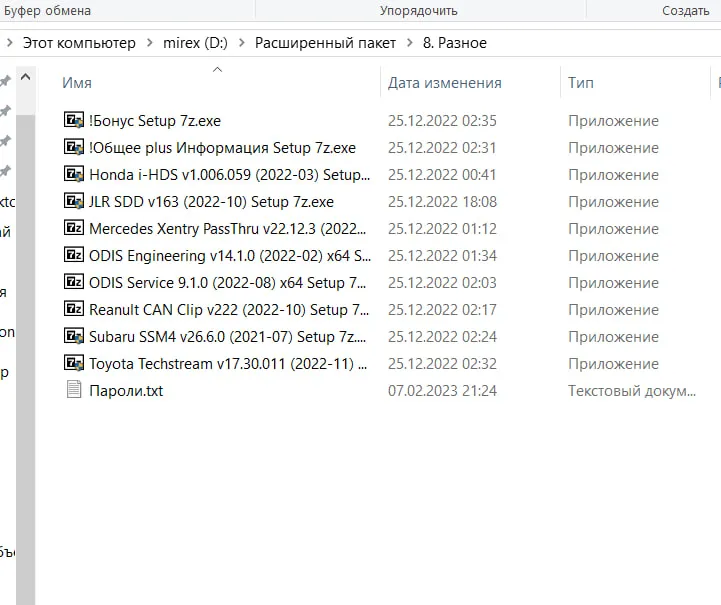Select the Mercedes Xentry PassThru v22.12.3 file name
The image size is (721, 605).
click(x=228, y=229)
